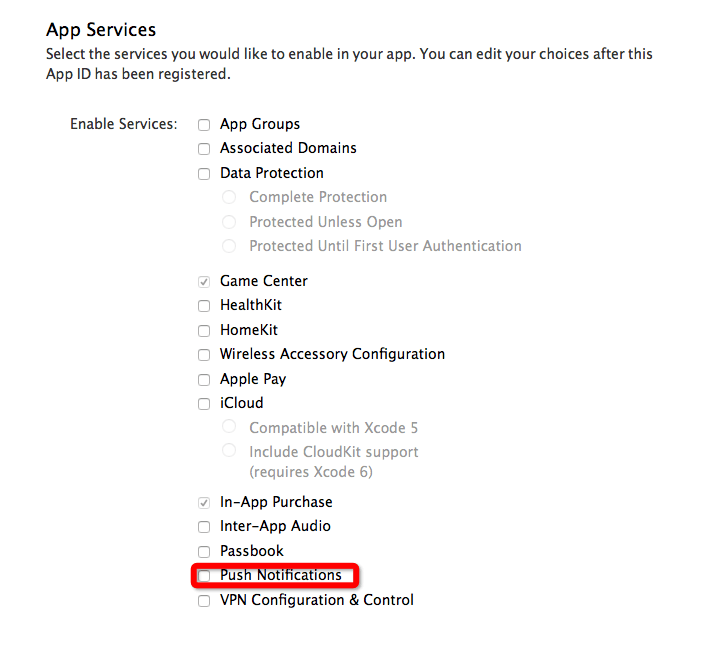Enable the iCloud service checkbox
The image size is (714, 645).
point(204,404)
